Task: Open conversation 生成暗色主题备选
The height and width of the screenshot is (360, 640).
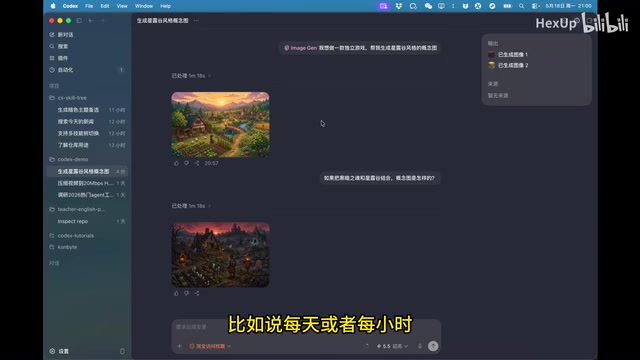Action: tap(87, 110)
